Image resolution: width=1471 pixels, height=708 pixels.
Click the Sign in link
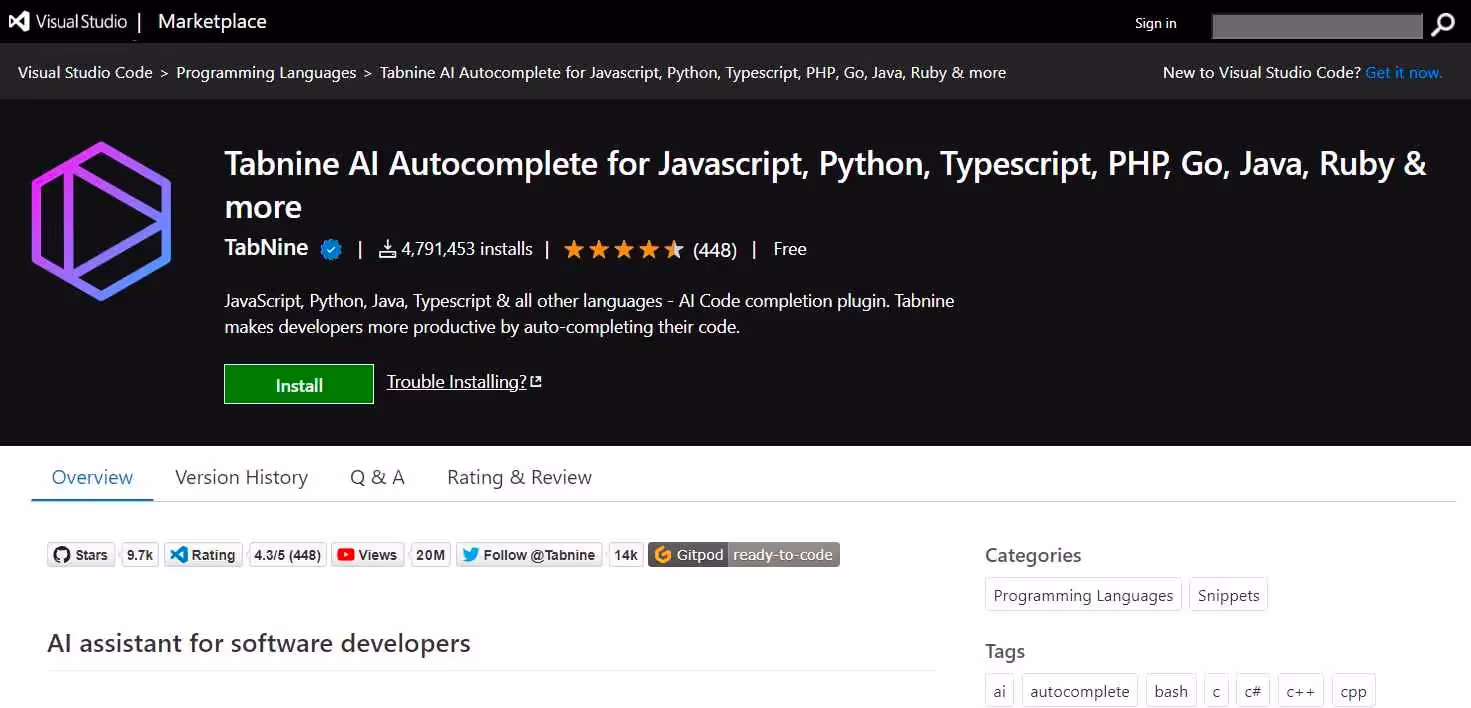click(1156, 23)
